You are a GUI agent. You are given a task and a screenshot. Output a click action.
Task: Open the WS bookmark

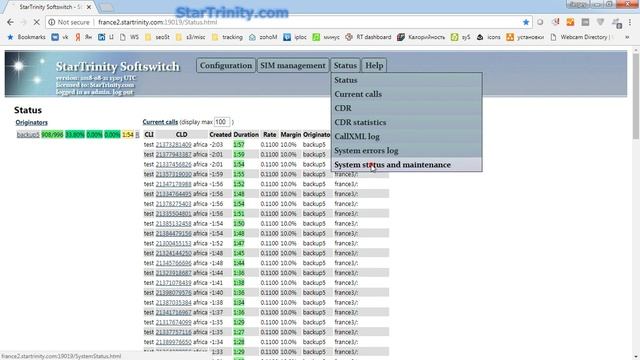pos(130,37)
